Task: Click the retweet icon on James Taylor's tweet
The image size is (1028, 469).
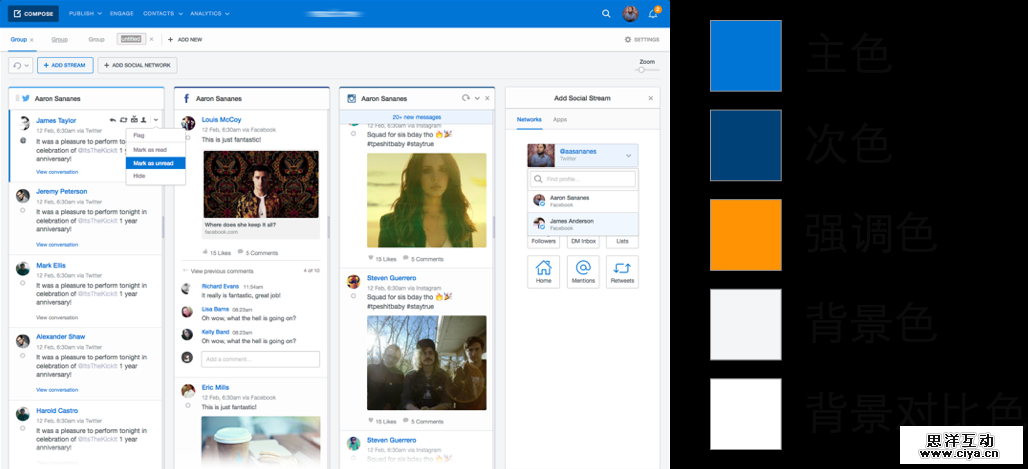Action: point(123,120)
